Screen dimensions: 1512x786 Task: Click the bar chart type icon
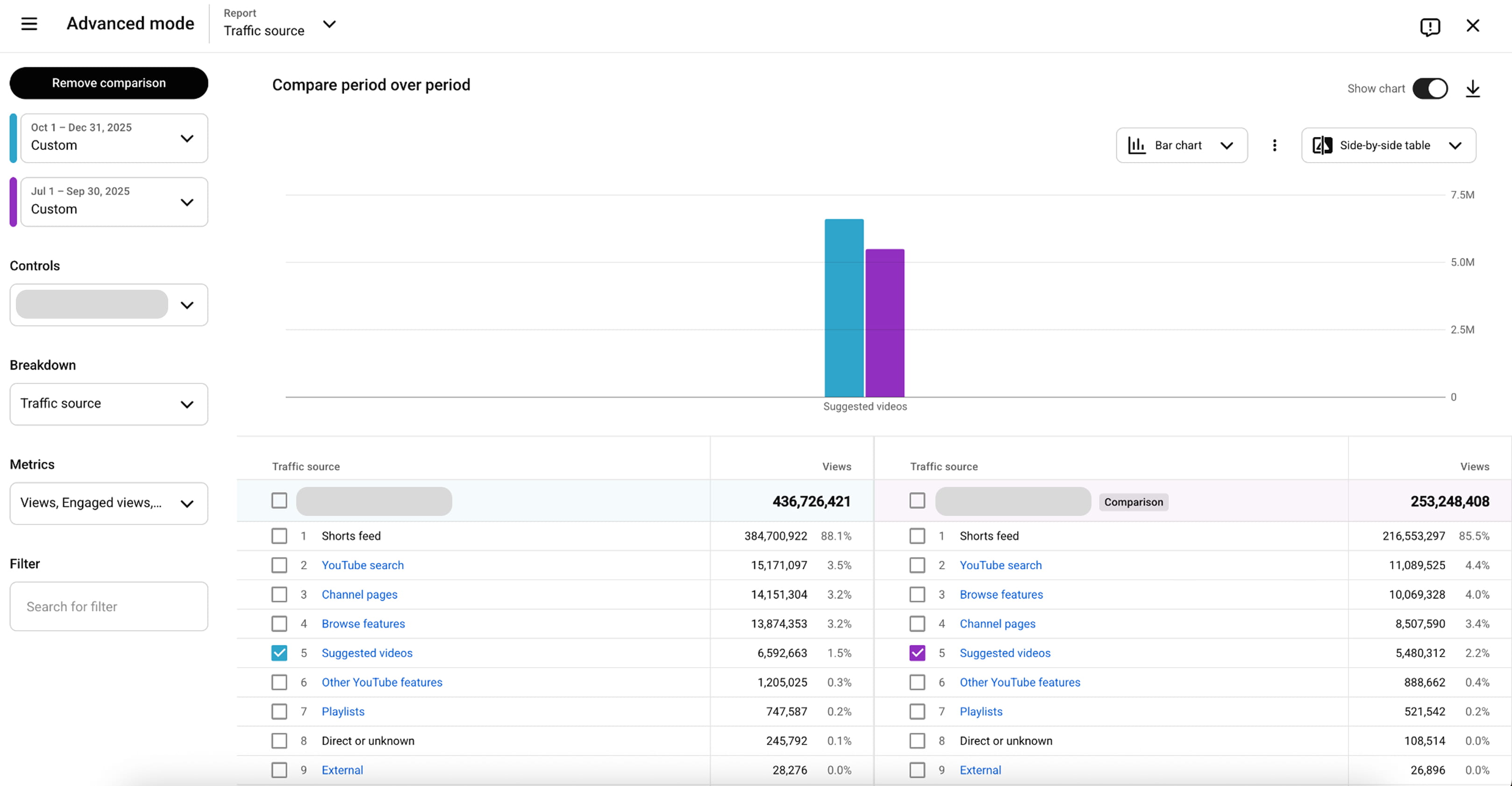[x=1137, y=145]
